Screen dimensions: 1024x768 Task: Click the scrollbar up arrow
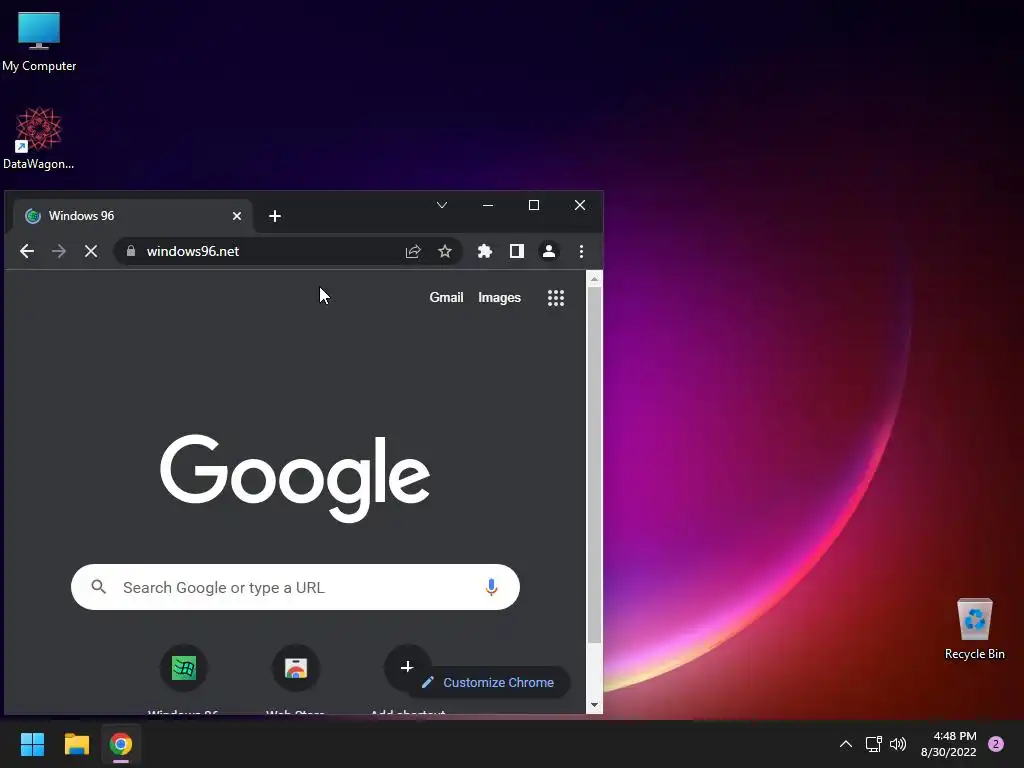click(x=594, y=279)
